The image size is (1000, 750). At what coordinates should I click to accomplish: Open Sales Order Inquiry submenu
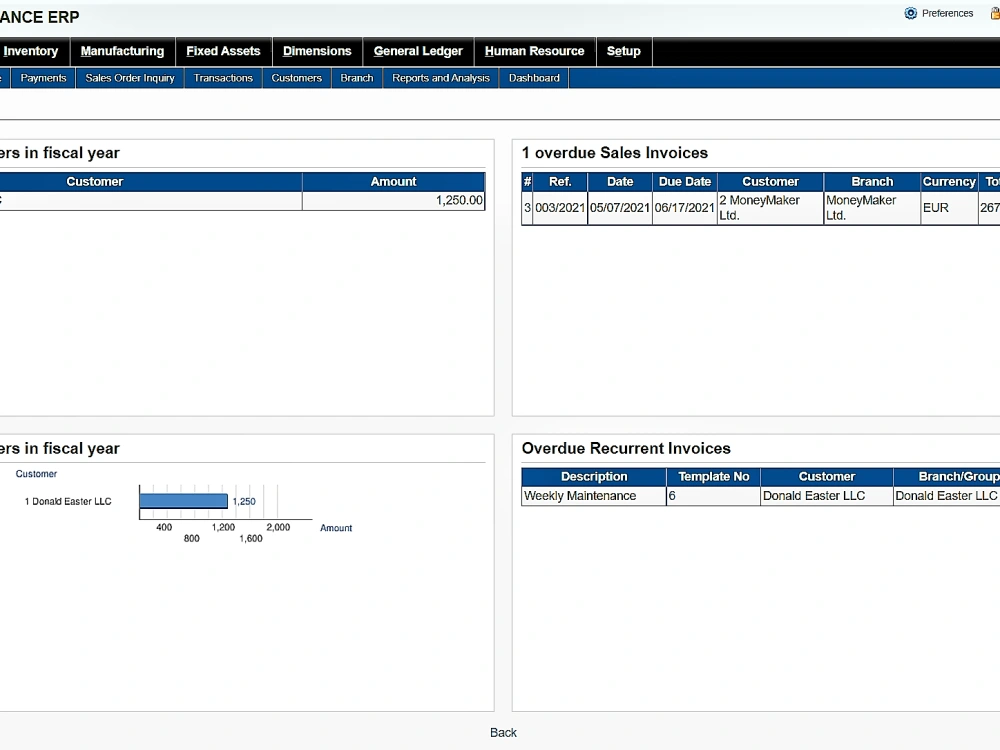[130, 78]
